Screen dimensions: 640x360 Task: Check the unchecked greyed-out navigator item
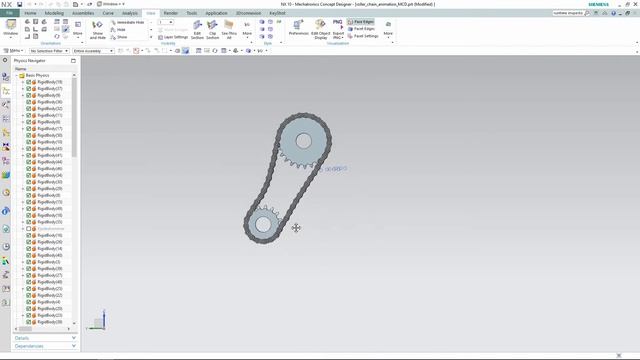(29, 229)
